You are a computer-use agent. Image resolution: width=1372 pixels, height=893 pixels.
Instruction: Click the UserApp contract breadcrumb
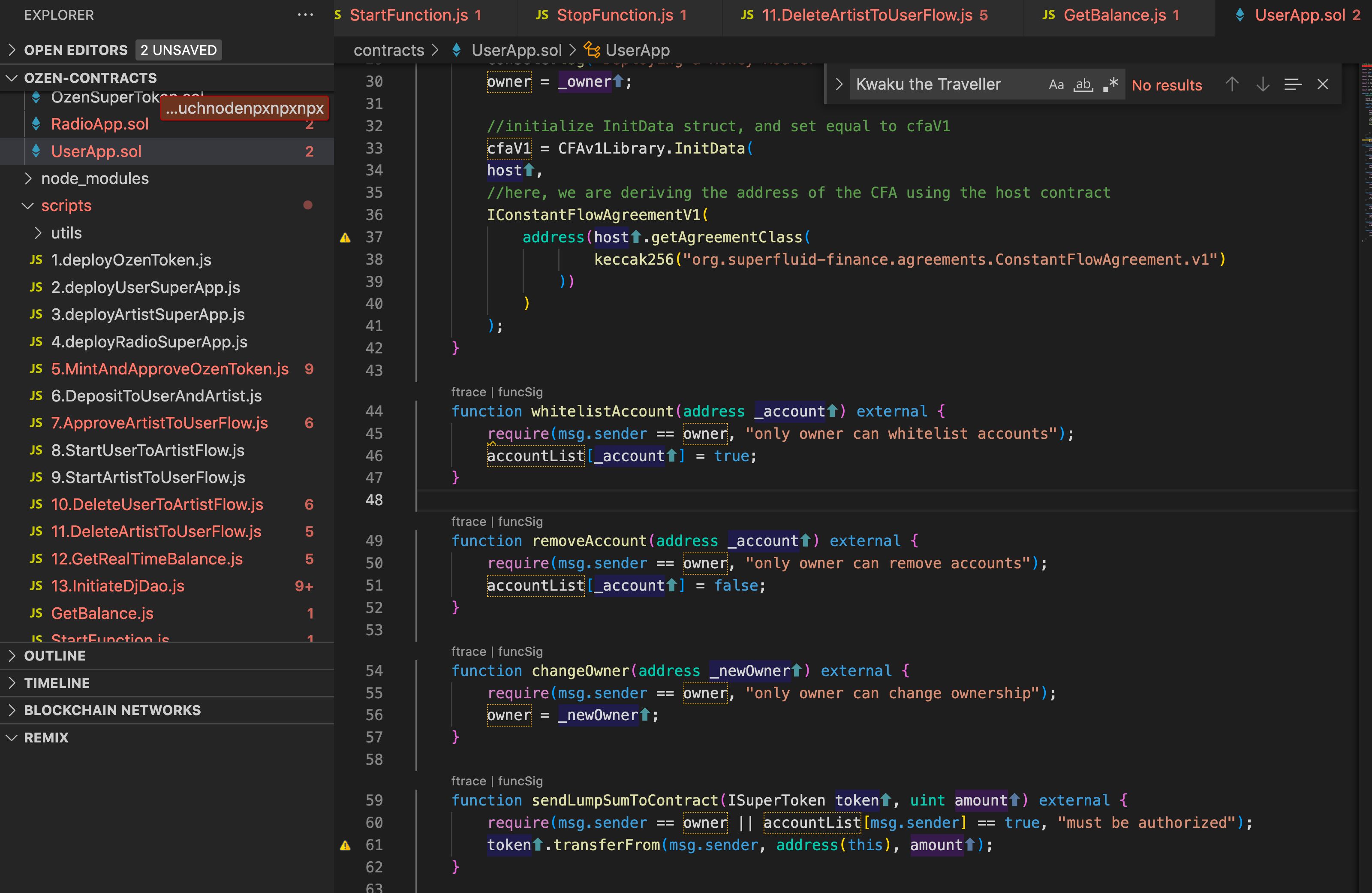point(637,50)
